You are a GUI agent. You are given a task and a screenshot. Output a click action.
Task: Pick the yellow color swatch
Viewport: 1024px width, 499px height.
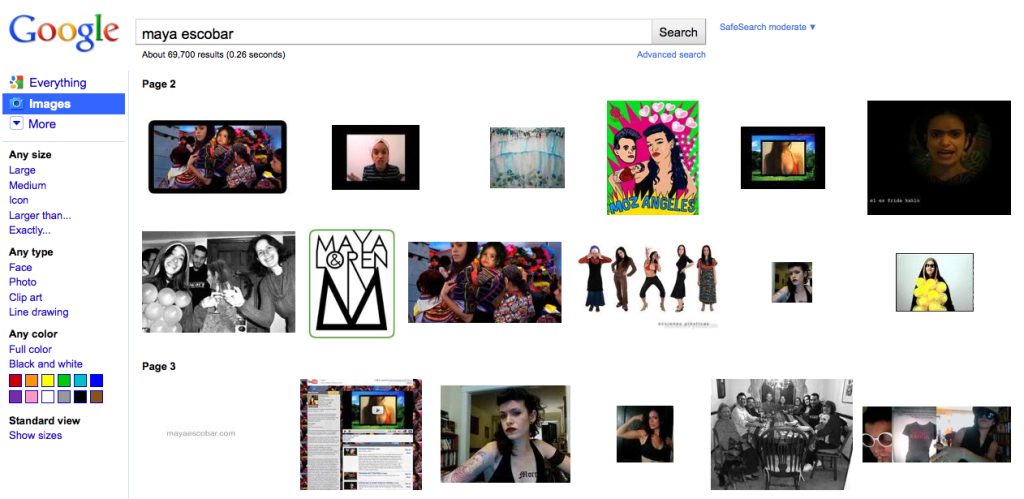(x=48, y=380)
